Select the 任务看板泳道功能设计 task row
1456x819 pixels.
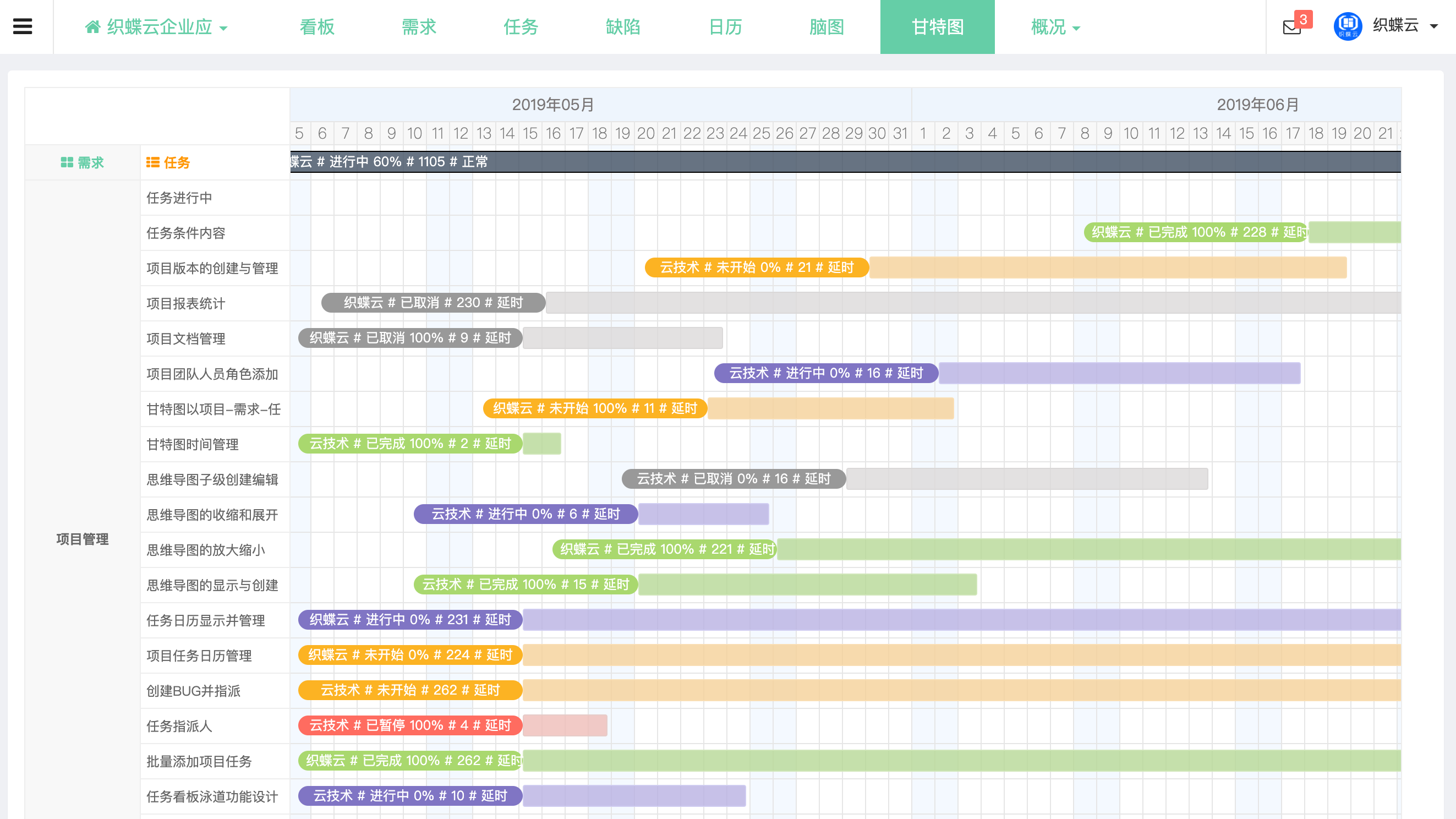(215, 796)
